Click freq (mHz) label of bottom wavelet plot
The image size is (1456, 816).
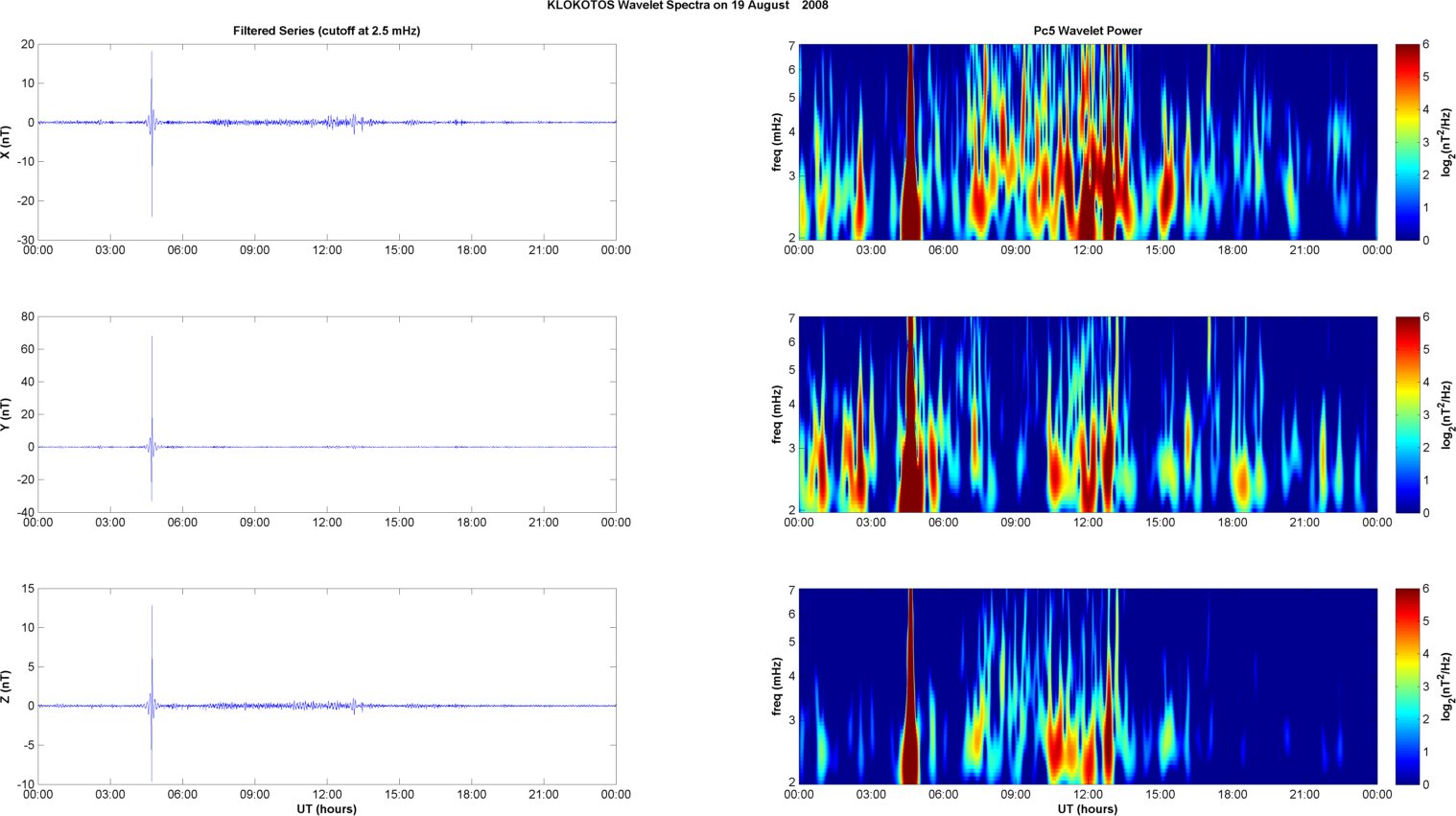pos(778,687)
